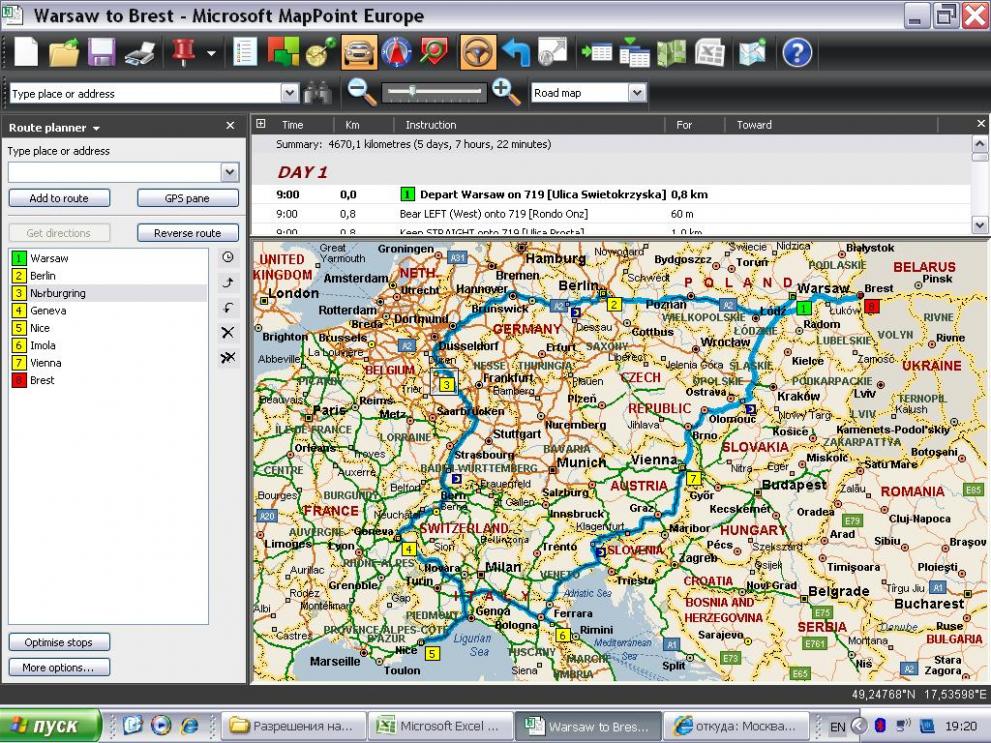Screen dimensions: 991x743
Task: Click the toolbar place or address field
Action: pyautogui.click(x=145, y=94)
